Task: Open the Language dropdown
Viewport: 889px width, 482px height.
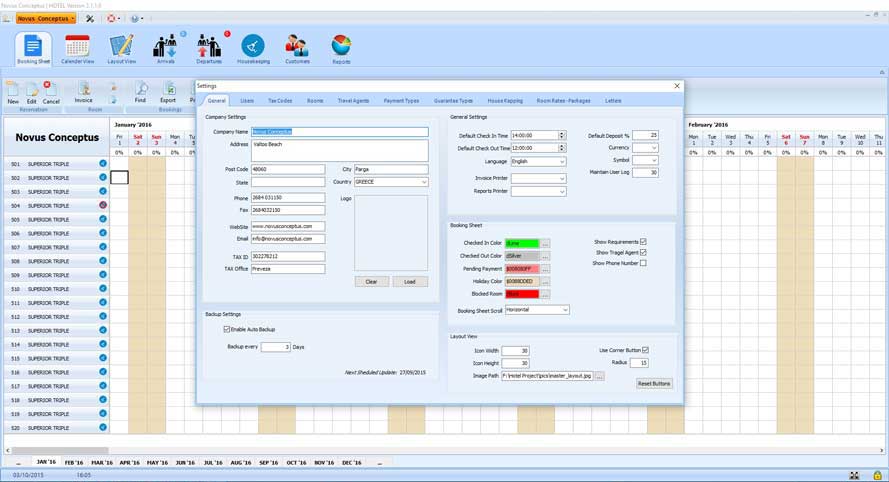Action: (x=562, y=161)
